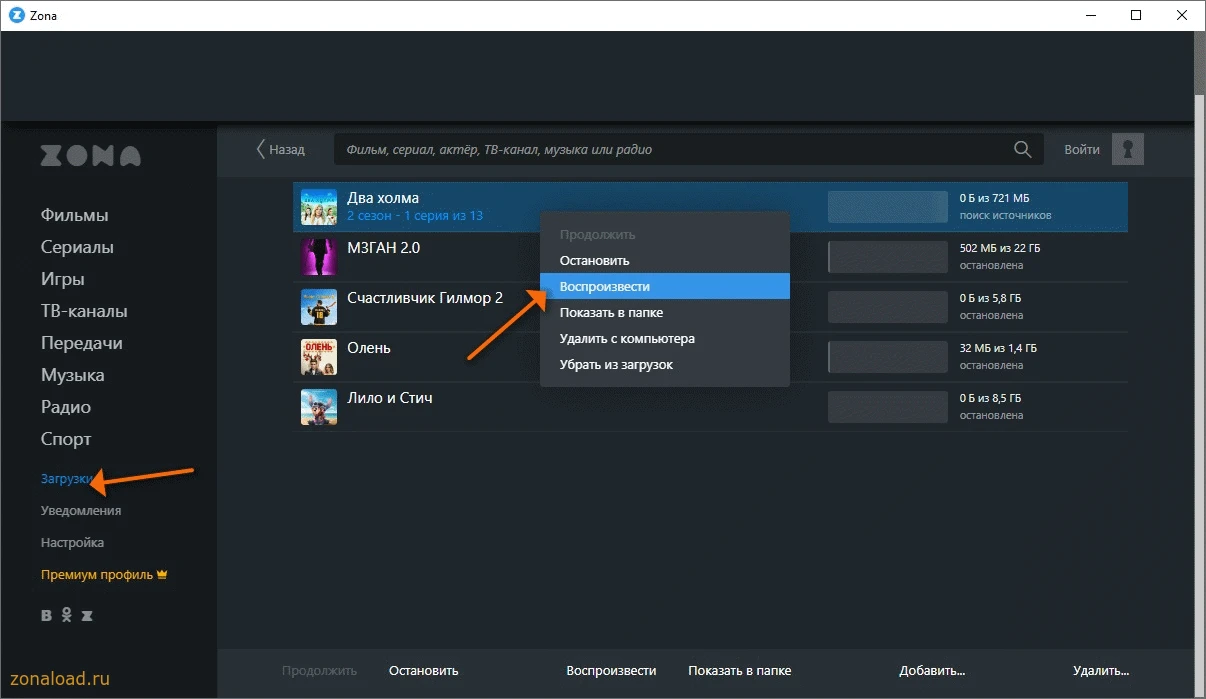1206x699 pixels.
Task: Select the M3ГАН 2.0 poster thumbnail
Action: 319,257
